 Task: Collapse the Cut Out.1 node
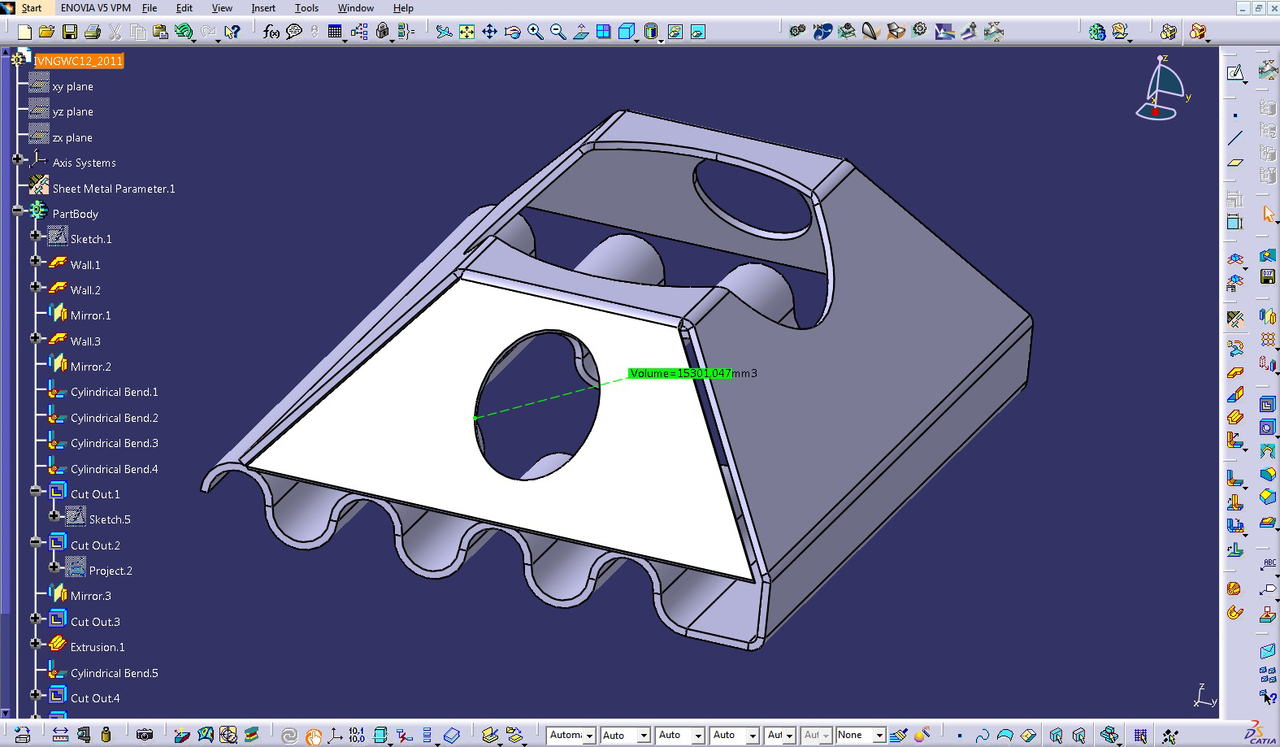point(36,492)
